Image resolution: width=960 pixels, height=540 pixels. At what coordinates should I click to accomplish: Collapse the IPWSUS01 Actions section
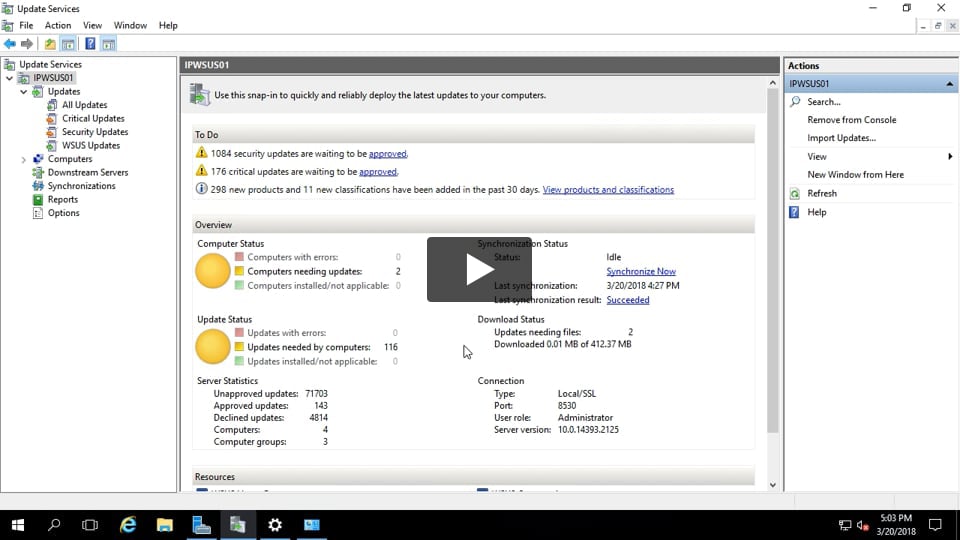tap(950, 84)
